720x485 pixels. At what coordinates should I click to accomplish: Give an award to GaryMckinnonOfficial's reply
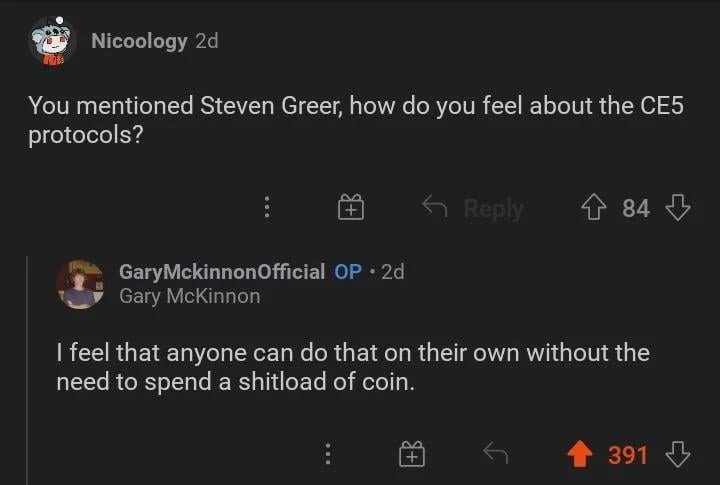click(410, 455)
